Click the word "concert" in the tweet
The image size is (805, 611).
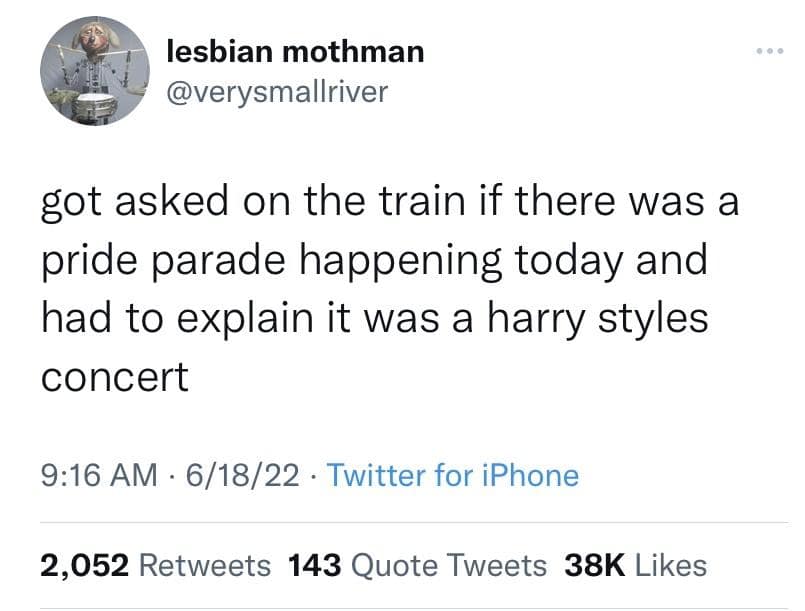pyautogui.click(x=114, y=377)
